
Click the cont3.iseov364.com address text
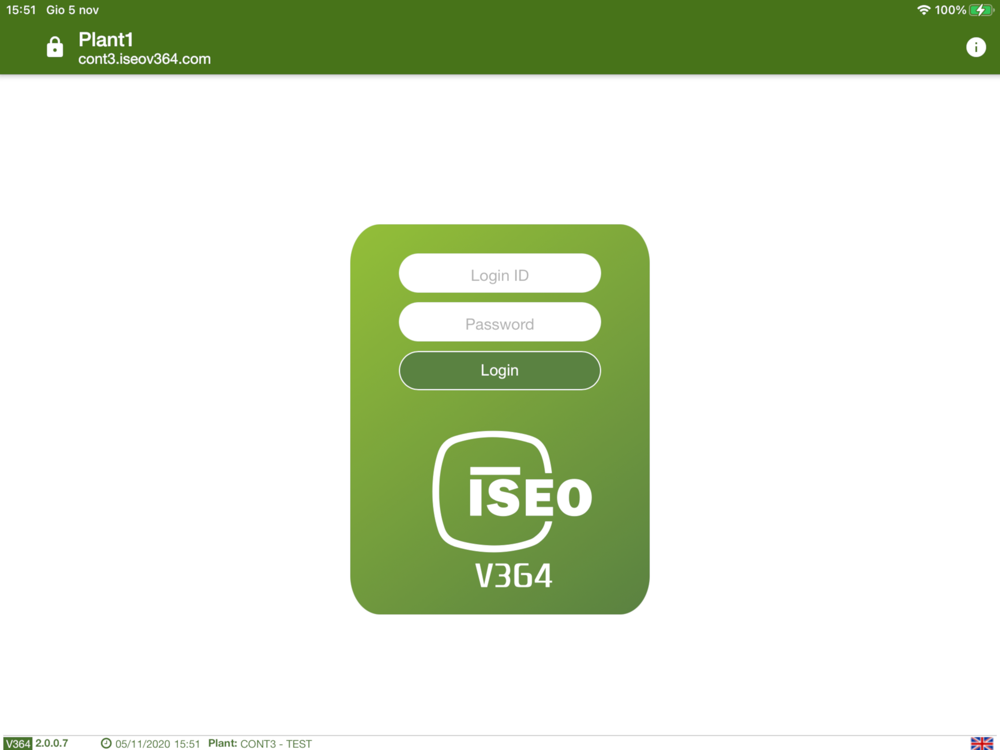[144, 59]
